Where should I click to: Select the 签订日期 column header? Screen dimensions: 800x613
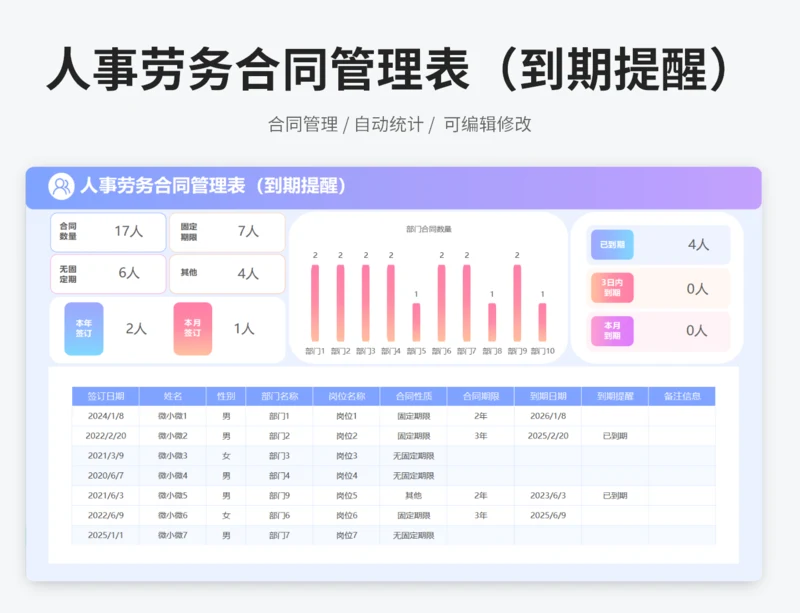(105, 396)
